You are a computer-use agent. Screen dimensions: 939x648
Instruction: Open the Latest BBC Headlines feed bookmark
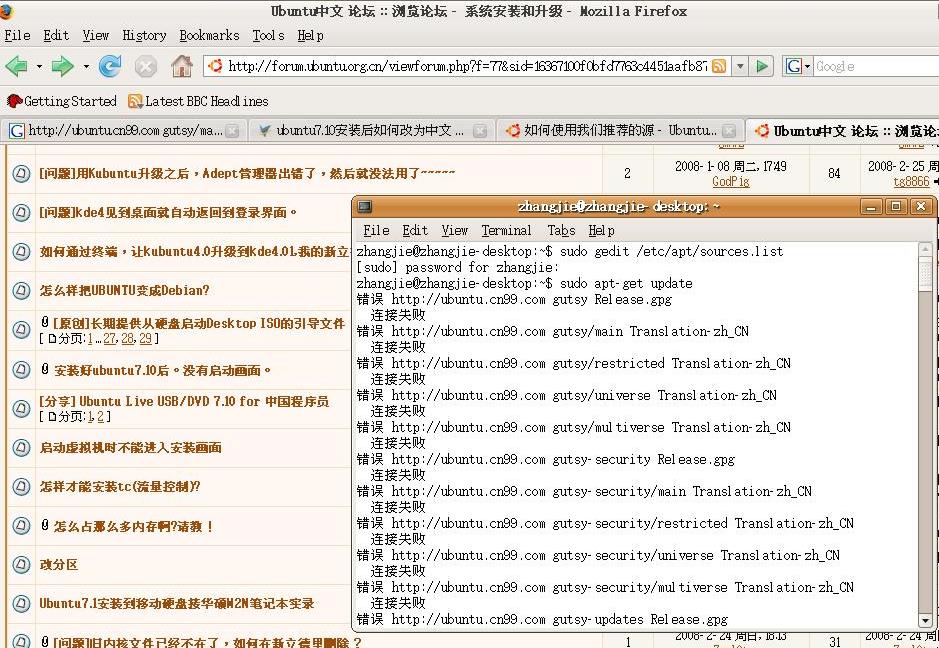point(198,101)
